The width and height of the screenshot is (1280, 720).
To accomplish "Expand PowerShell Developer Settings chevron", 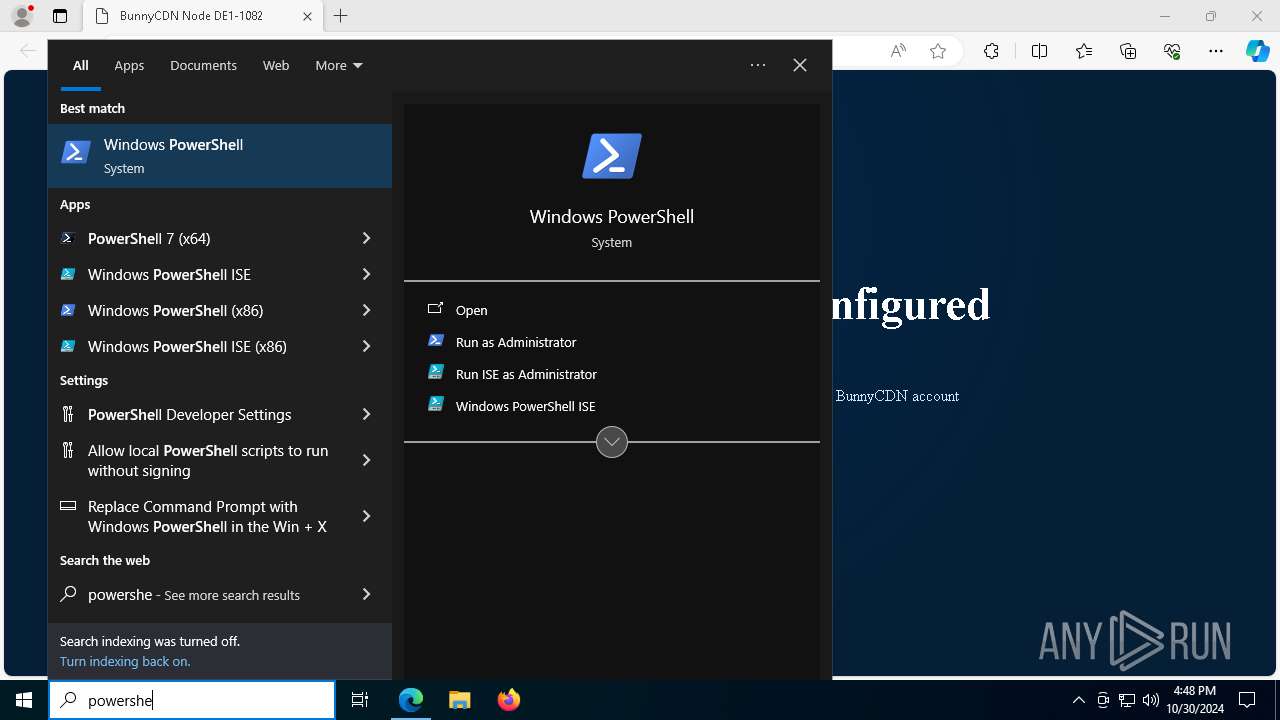I will 366,414.
